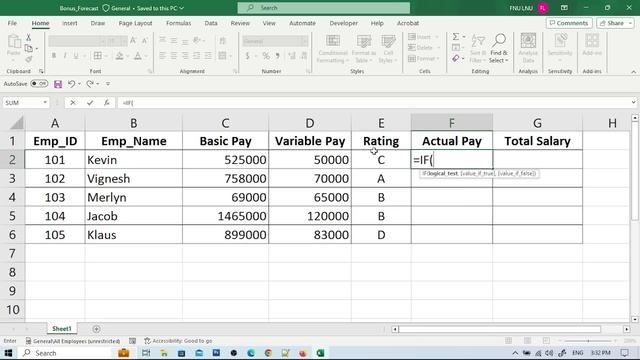
Task: Expand the formula bar chevron
Action: [x=633, y=102]
